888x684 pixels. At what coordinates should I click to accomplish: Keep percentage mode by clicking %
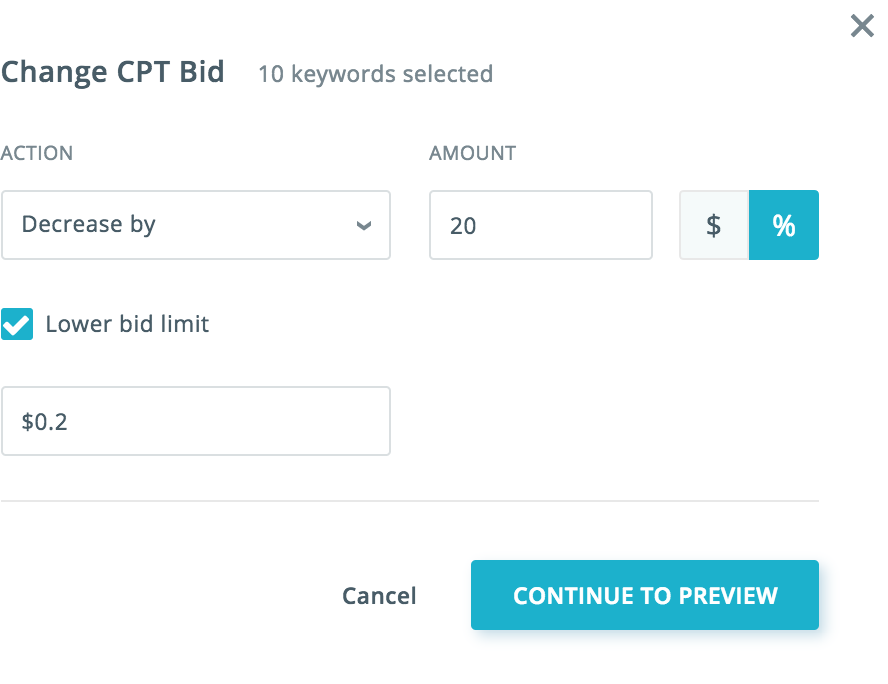(784, 225)
